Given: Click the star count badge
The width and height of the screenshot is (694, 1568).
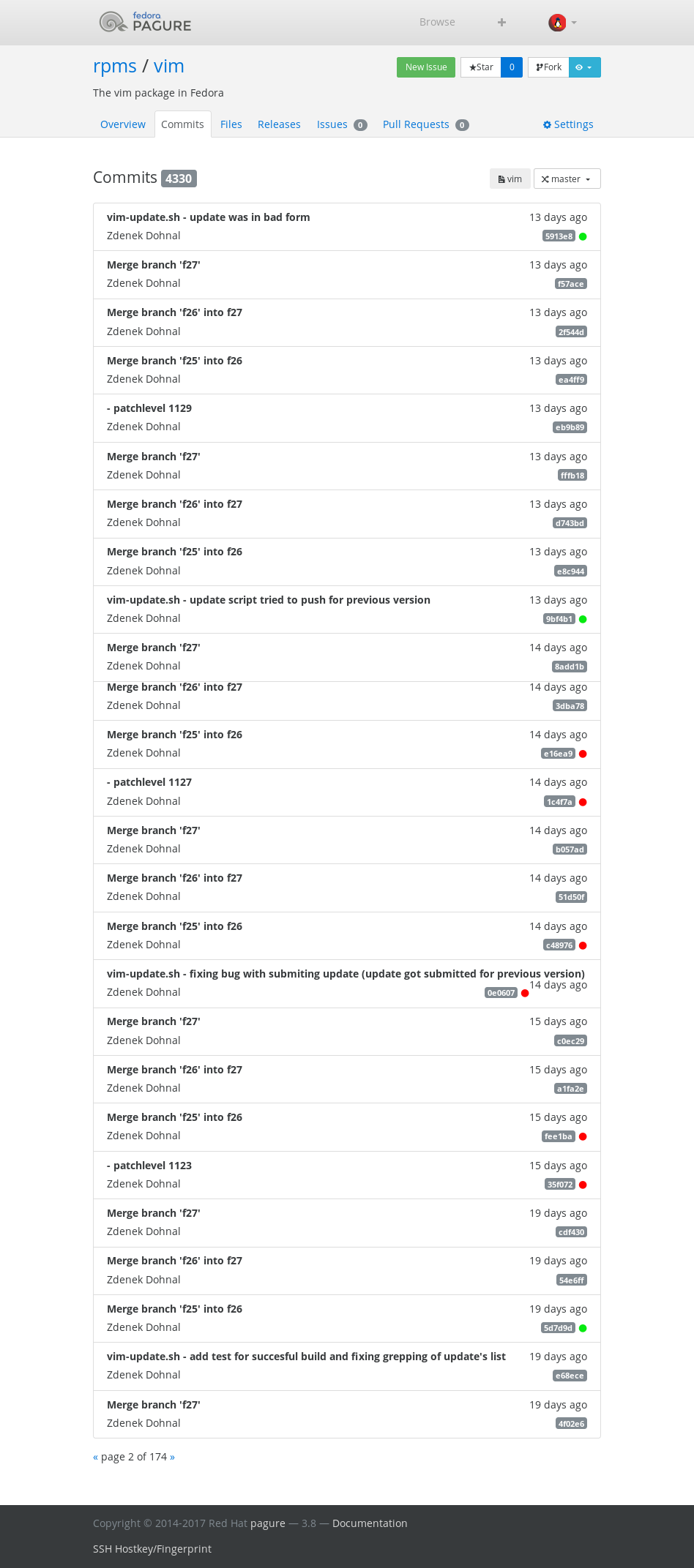Looking at the screenshot, I should click(x=512, y=67).
